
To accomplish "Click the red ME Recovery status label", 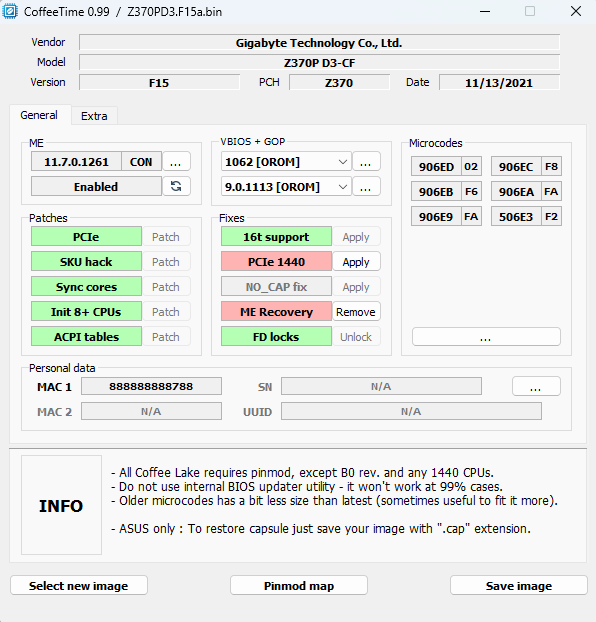I will (x=276, y=312).
